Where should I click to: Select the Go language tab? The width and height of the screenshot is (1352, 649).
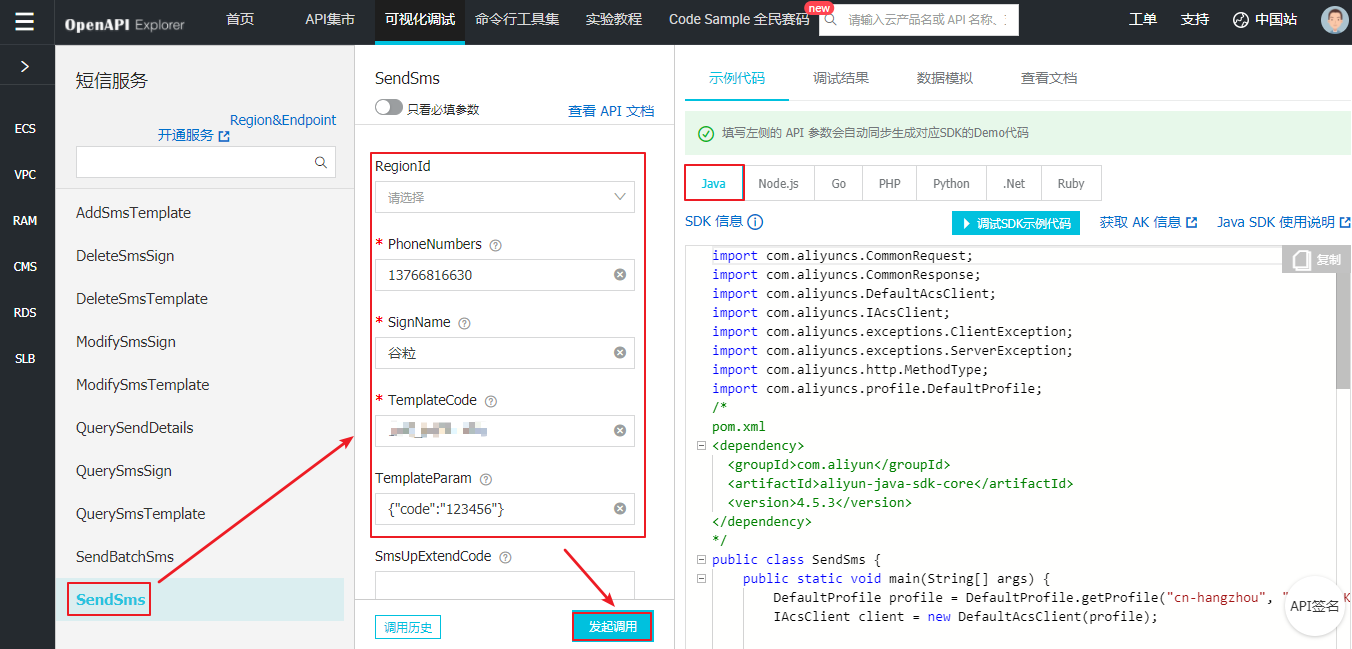pyautogui.click(x=839, y=184)
